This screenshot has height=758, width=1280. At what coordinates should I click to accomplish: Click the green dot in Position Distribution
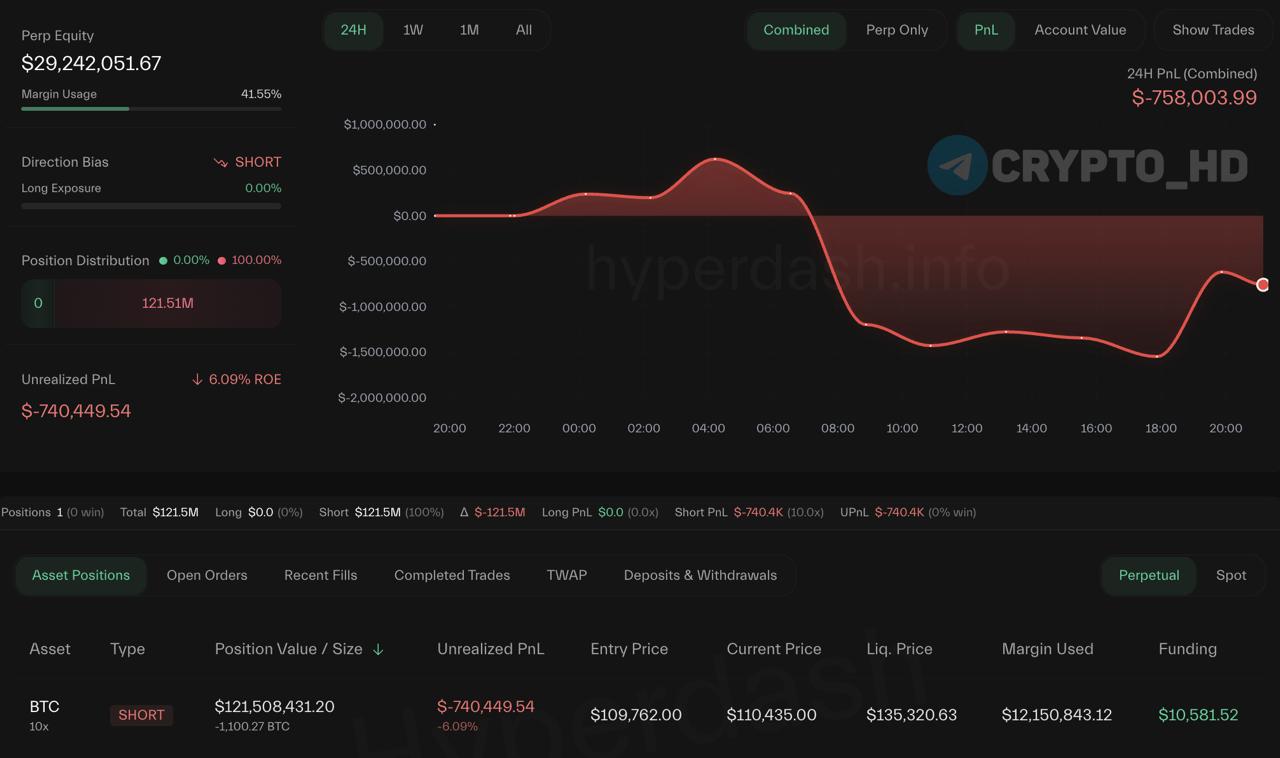(163, 260)
